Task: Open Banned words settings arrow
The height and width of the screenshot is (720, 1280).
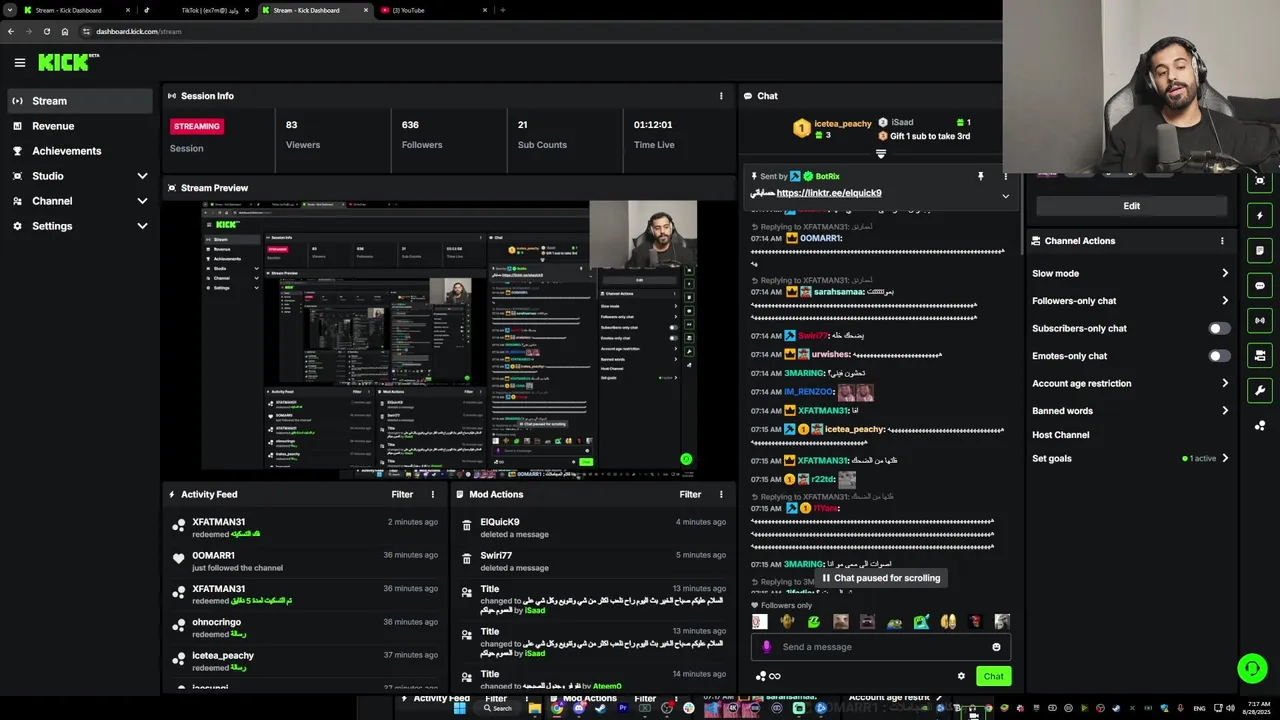Action: pos(1225,411)
